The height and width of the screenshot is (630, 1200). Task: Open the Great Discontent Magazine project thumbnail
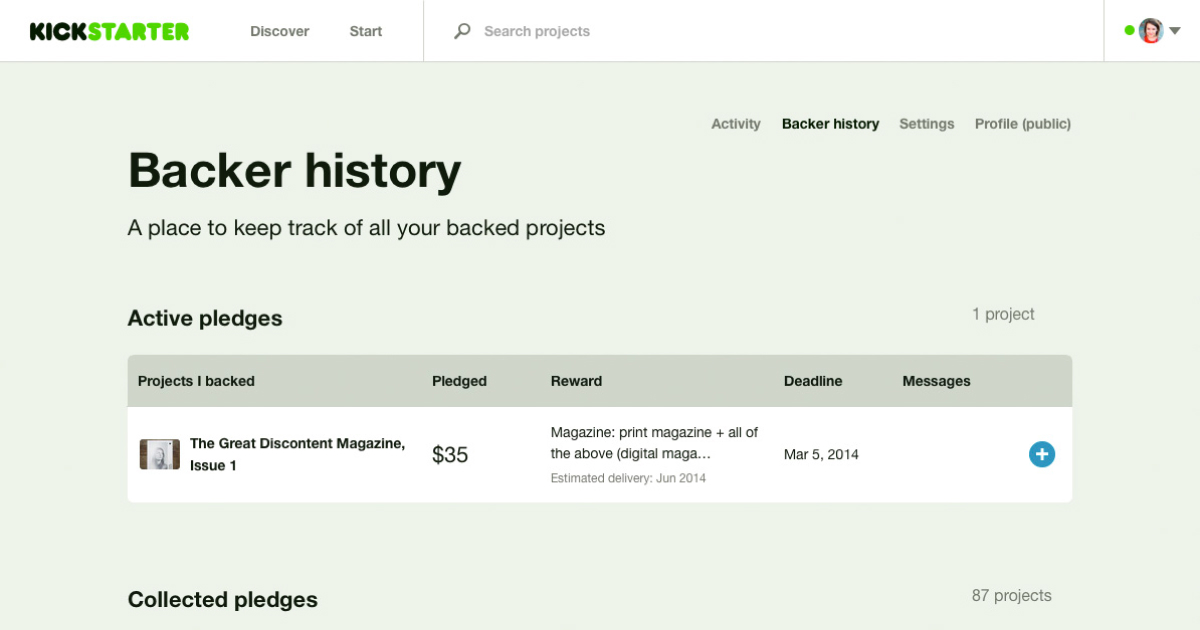coord(159,454)
